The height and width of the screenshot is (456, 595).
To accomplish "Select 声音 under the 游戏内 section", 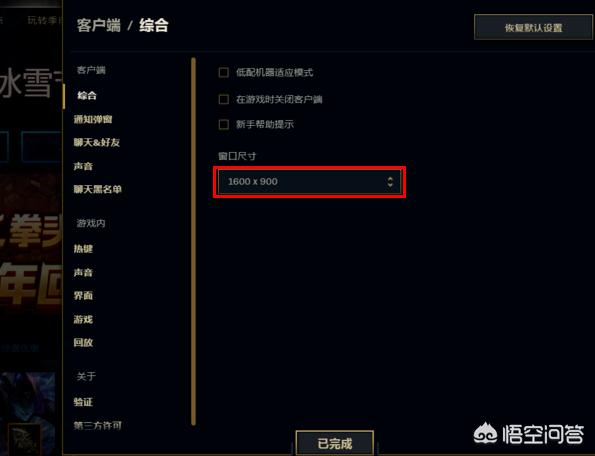I will [x=83, y=272].
